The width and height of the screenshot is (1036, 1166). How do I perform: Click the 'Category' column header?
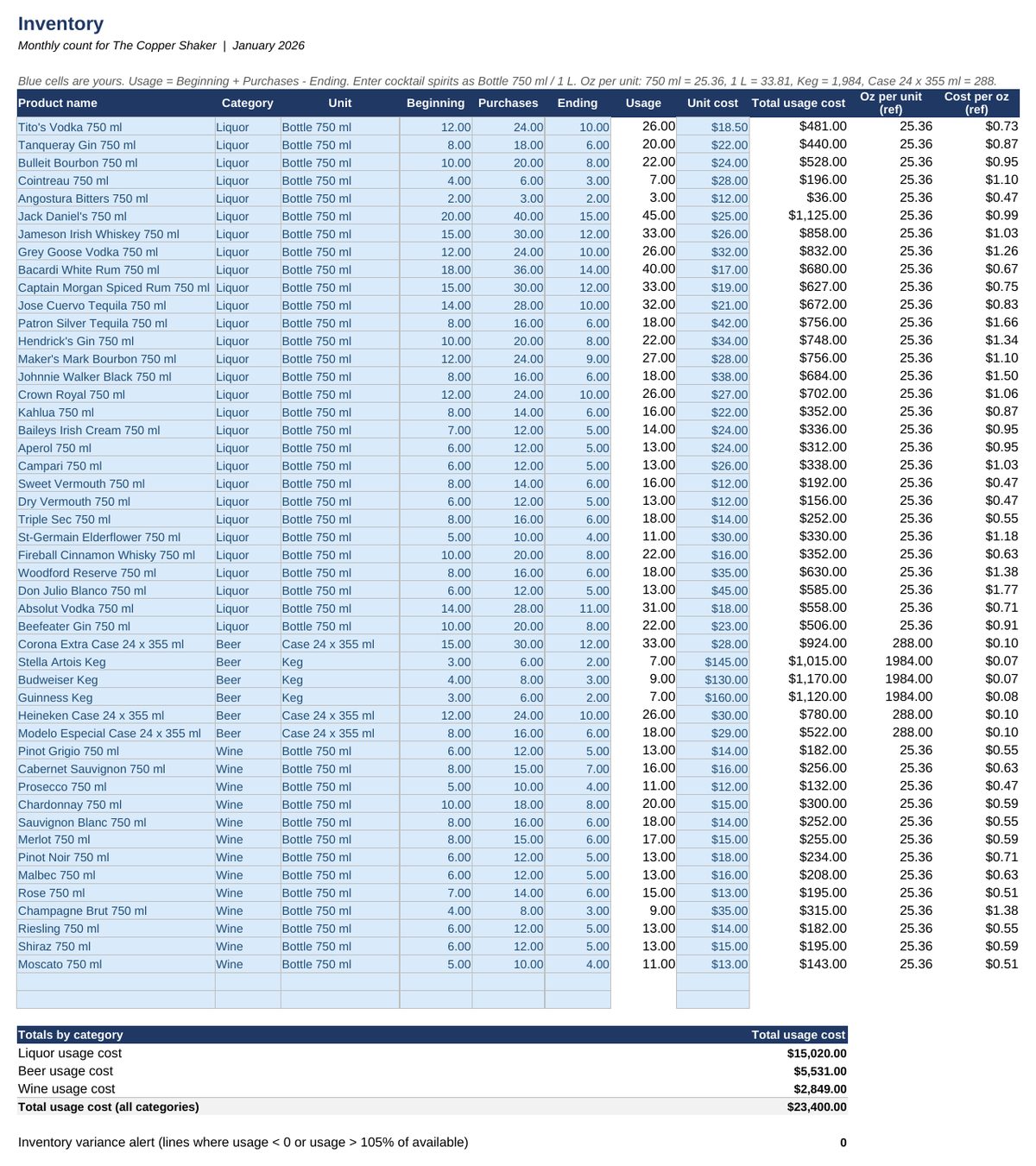coord(247,103)
